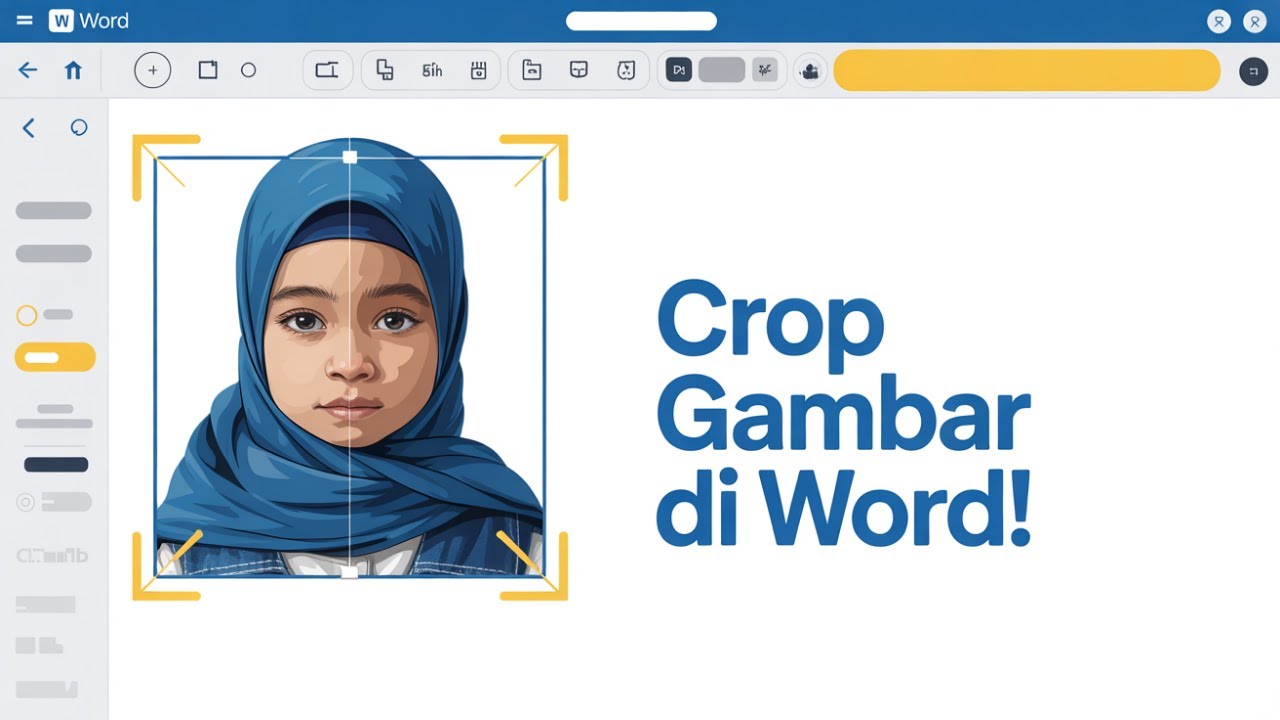Screen dimensions: 1280x720
Task: Click the gray pill button in the toolbar
Action: tap(722, 70)
